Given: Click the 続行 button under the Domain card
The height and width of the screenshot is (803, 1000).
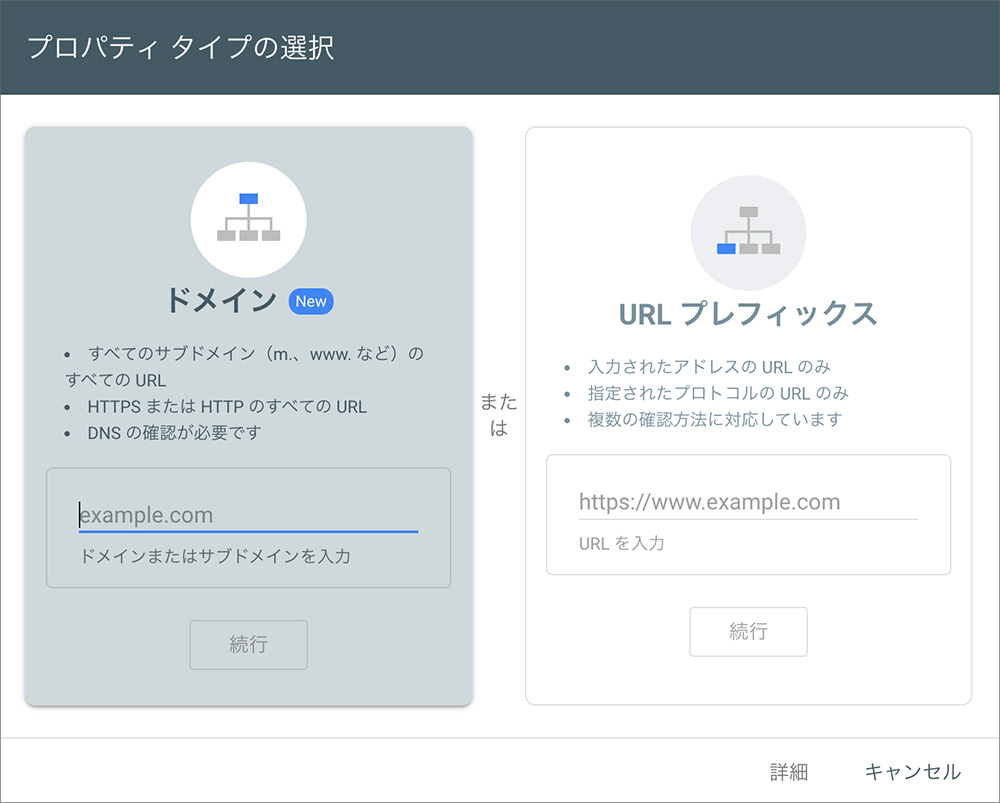Looking at the screenshot, I should [248, 644].
